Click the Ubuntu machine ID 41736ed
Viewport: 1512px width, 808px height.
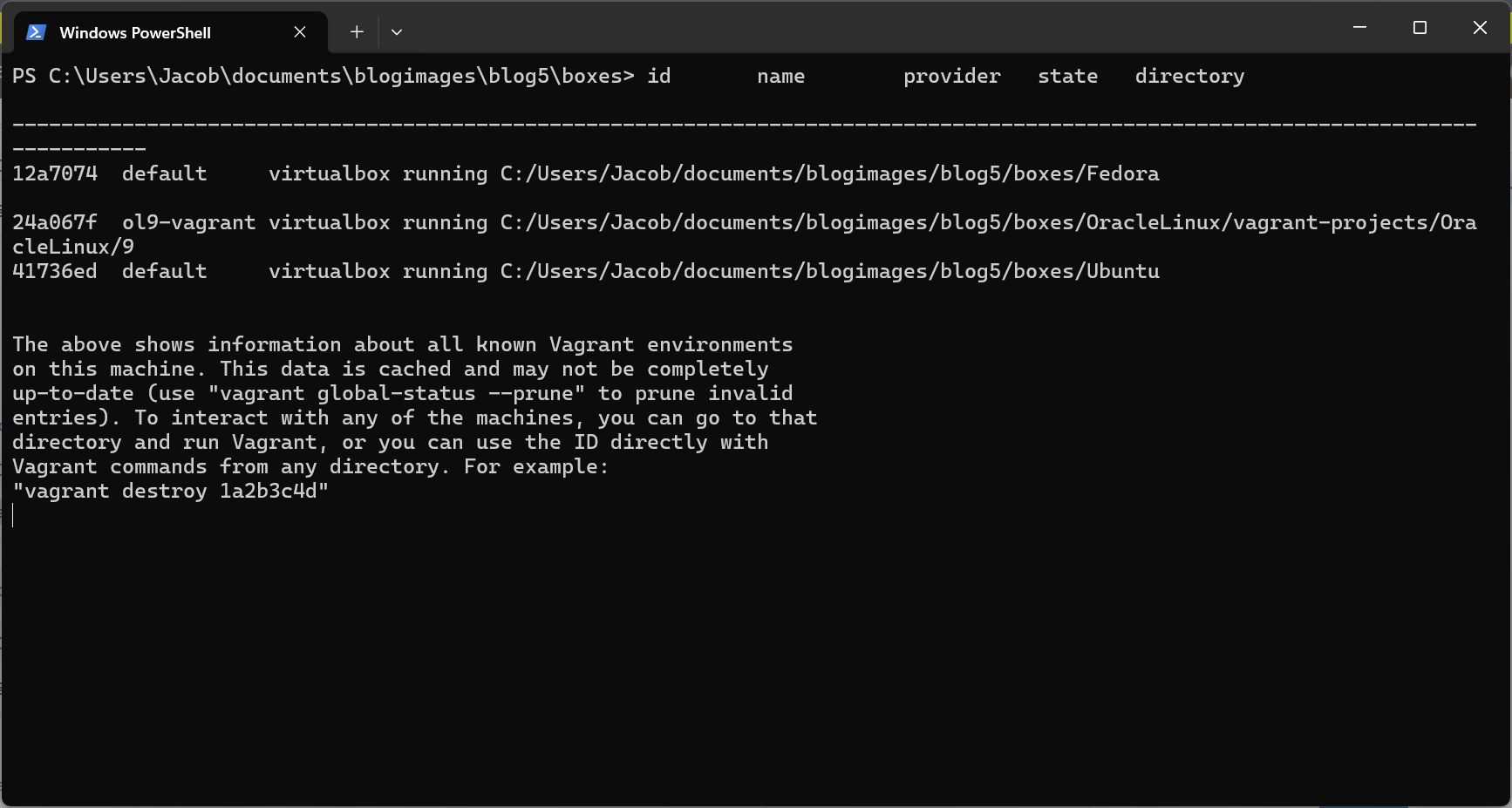[55, 271]
